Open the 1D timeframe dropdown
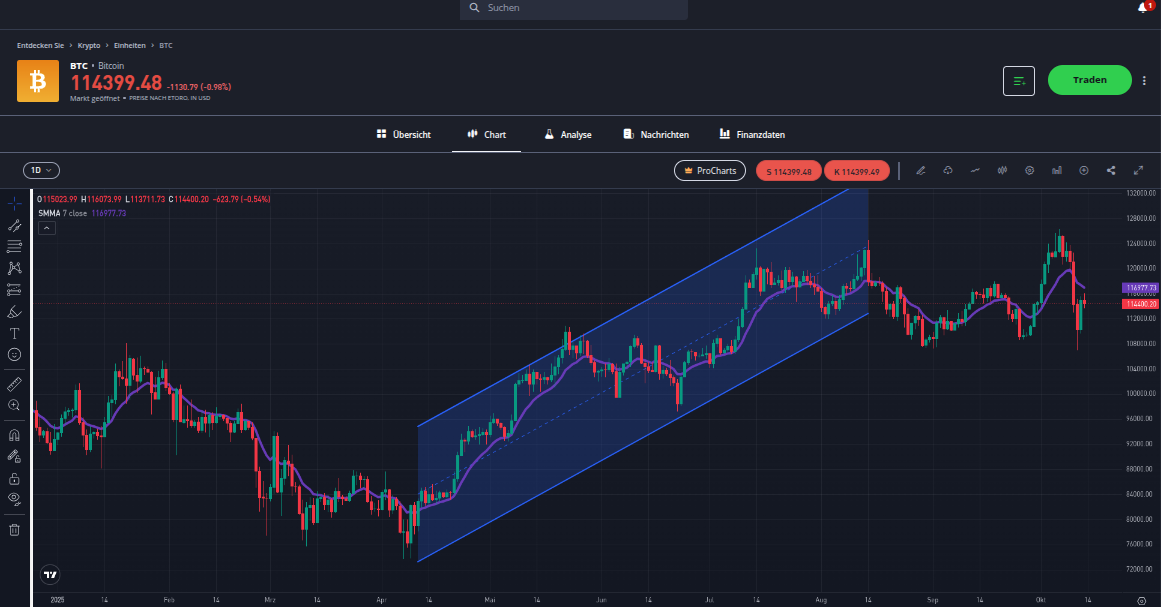Screen dimensions: 1161x607 [42, 171]
